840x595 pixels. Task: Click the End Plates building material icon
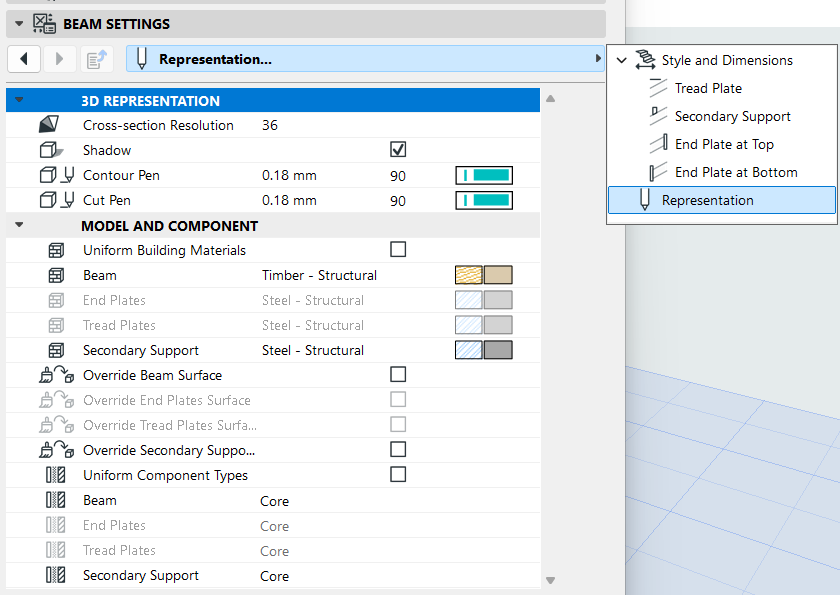[x=56, y=300]
